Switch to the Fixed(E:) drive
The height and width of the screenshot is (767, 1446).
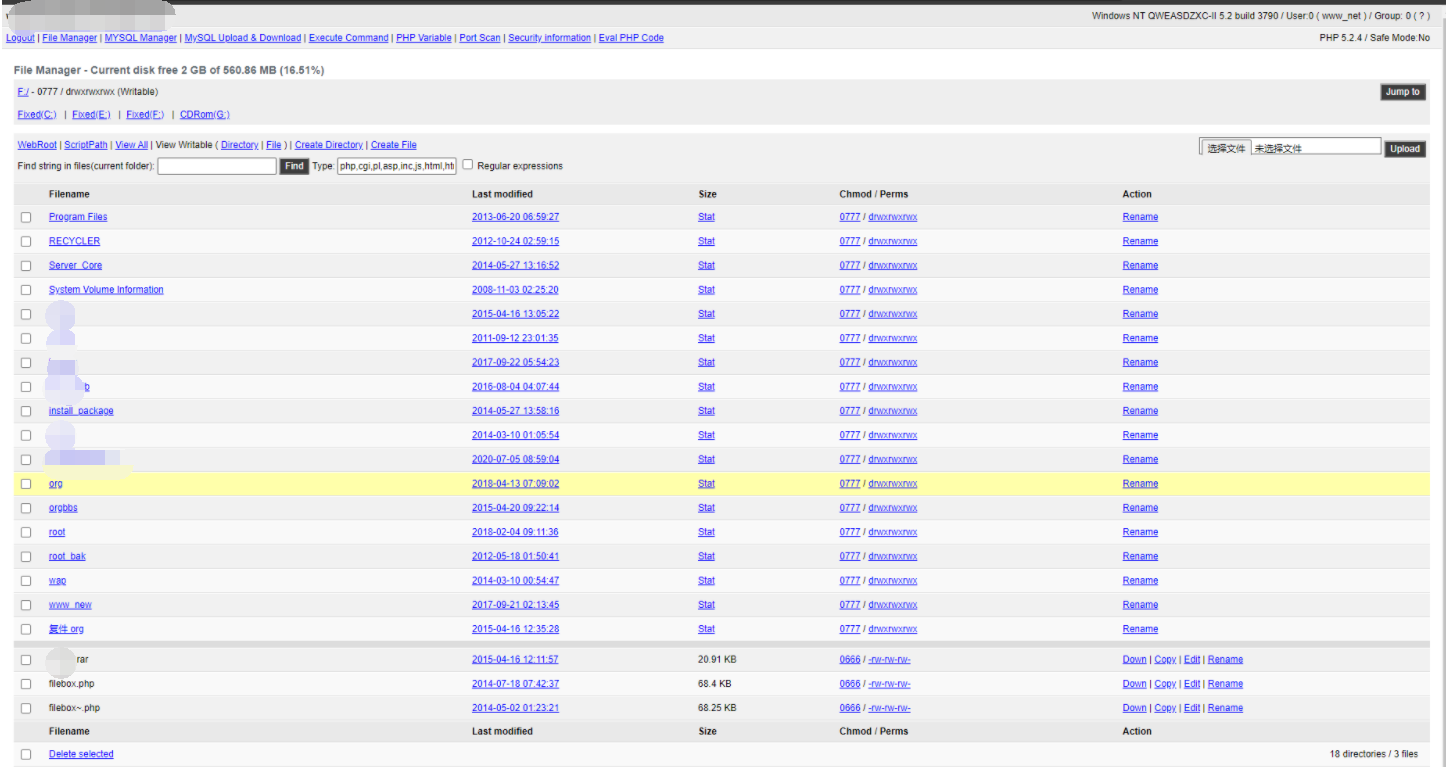coord(91,115)
